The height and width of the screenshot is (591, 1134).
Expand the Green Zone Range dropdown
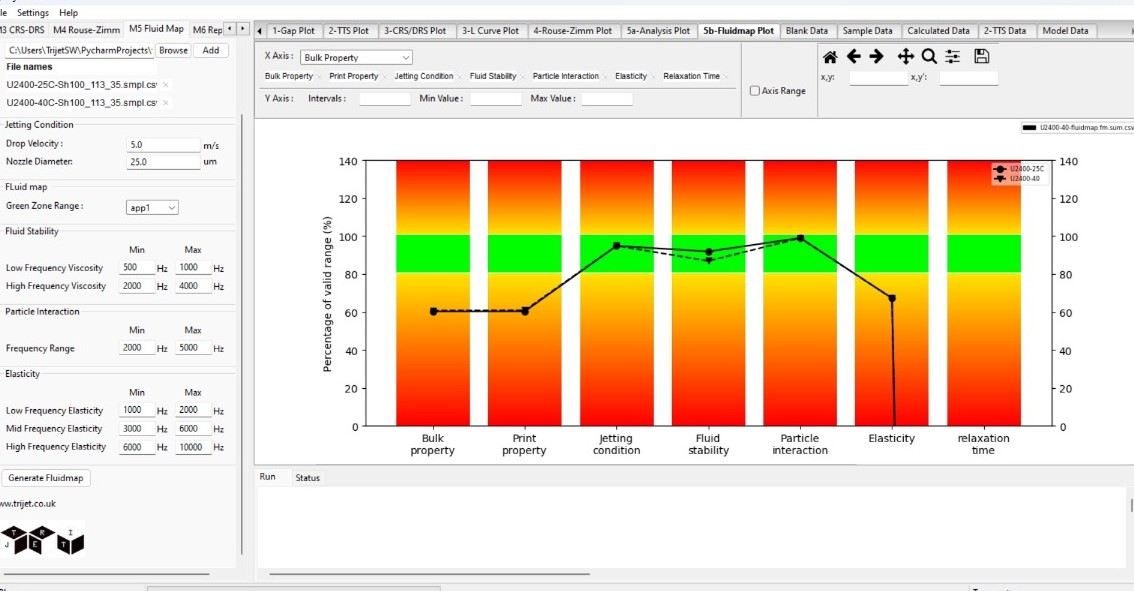click(x=152, y=207)
